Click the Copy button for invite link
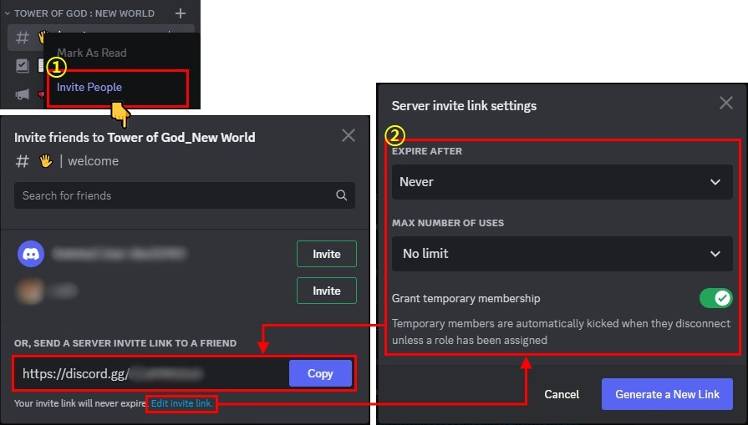The width and height of the screenshot is (748, 425). (x=320, y=373)
